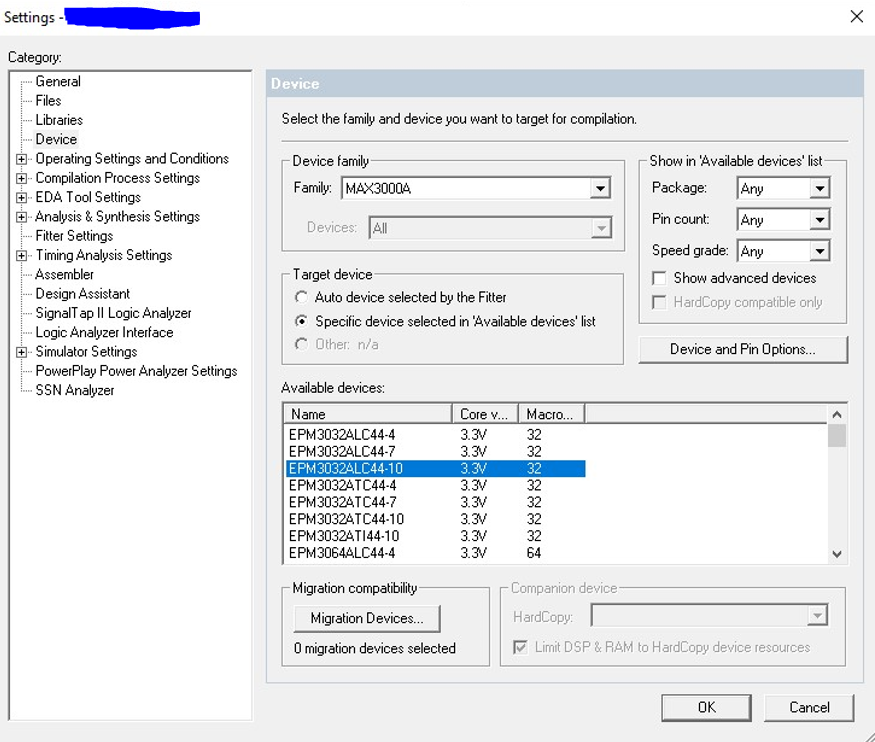Expand Compilation Process Settings node
This screenshot has width=875, height=742.
[21, 179]
